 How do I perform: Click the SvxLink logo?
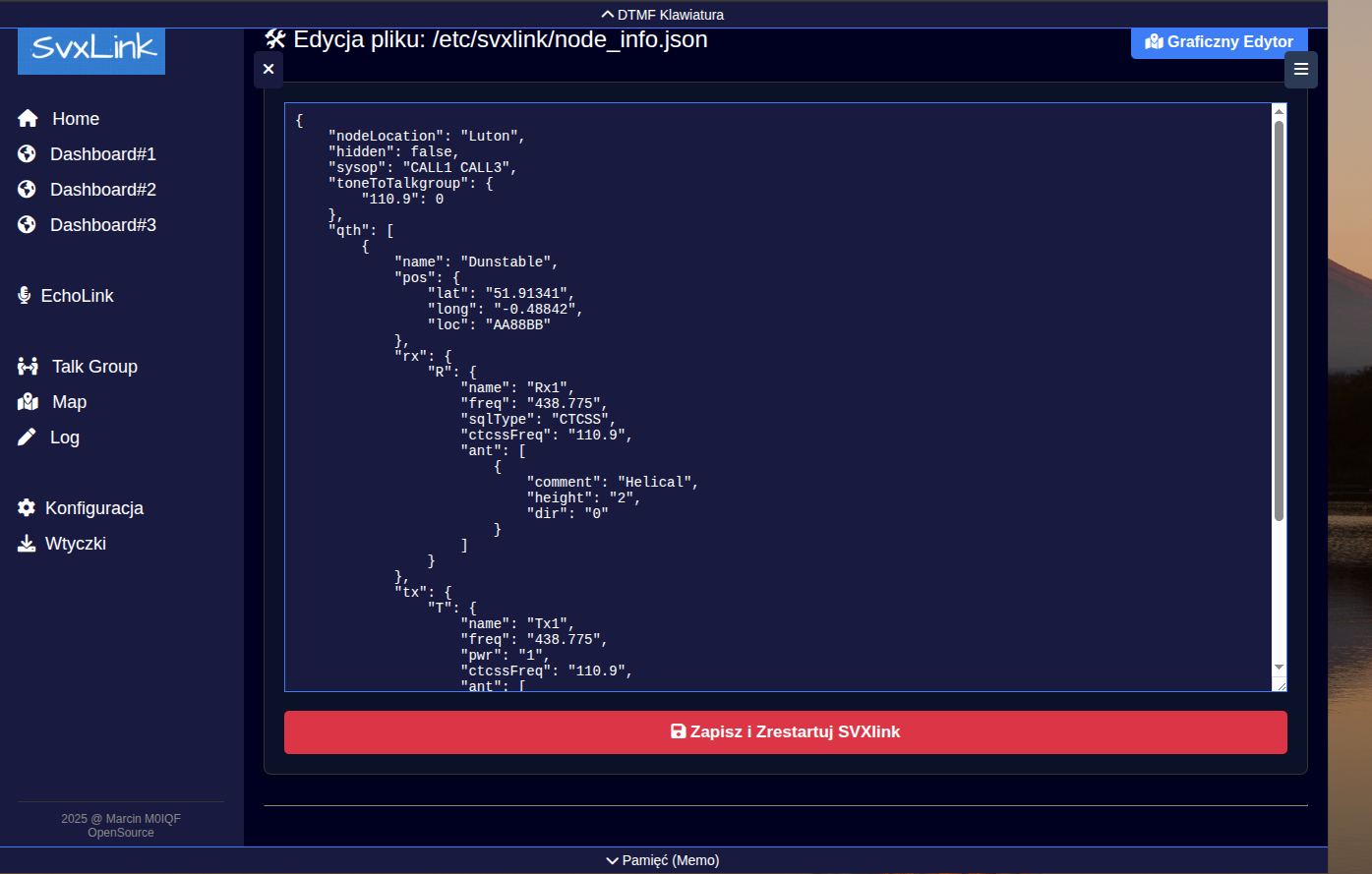(x=91, y=49)
